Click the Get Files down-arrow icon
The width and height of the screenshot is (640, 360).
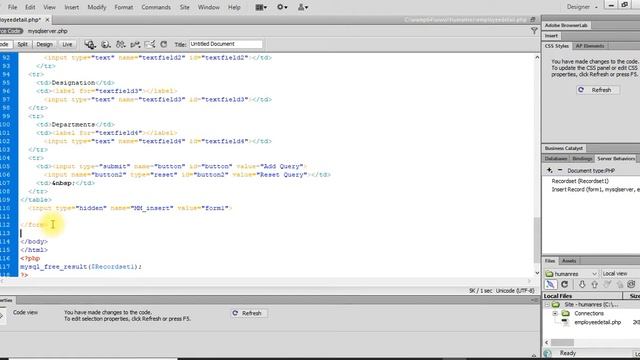click(x=582, y=284)
